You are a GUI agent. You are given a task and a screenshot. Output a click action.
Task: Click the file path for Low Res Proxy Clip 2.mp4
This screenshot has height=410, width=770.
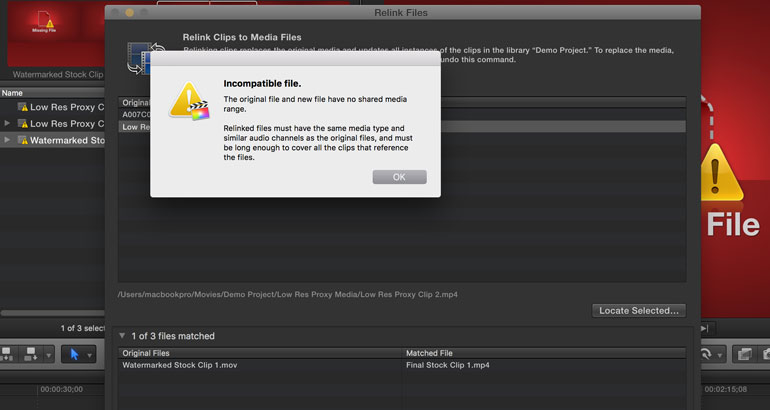coord(287,295)
